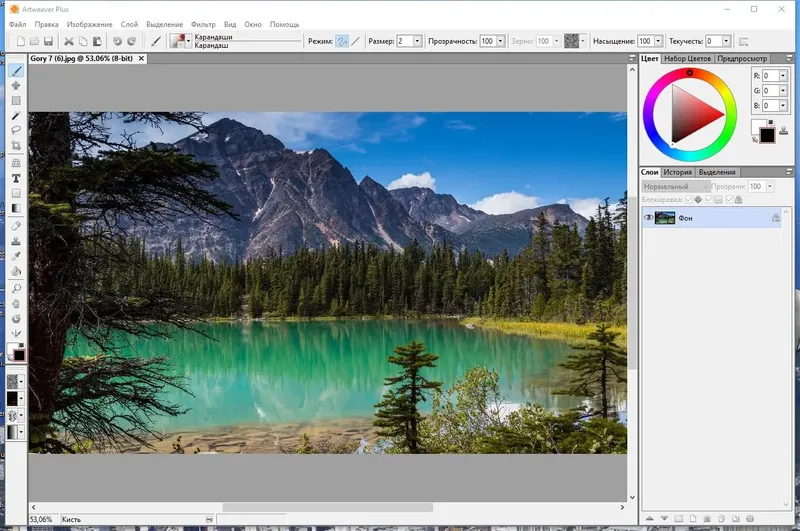Image resolution: width=800 pixels, height=531 pixels.
Task: Hide the Фон layer eye icon
Action: tap(648, 218)
